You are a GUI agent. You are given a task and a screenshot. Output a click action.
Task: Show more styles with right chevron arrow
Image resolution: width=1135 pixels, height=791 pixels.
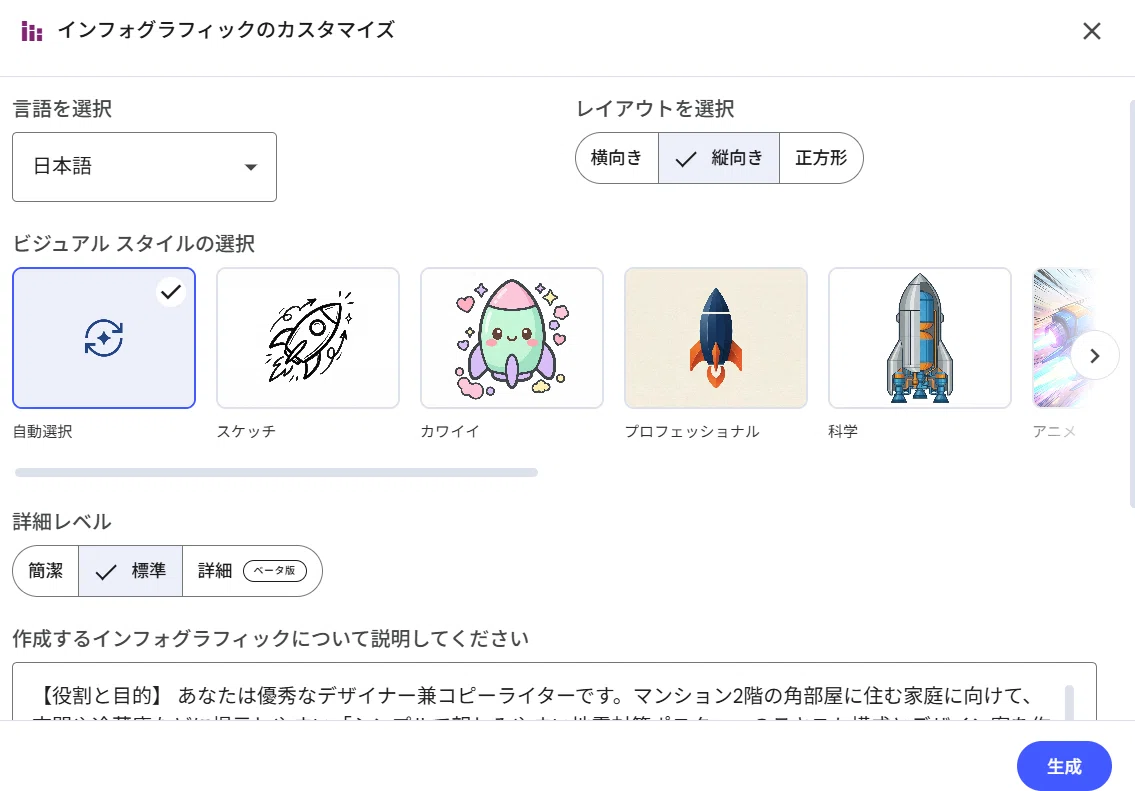coord(1094,355)
